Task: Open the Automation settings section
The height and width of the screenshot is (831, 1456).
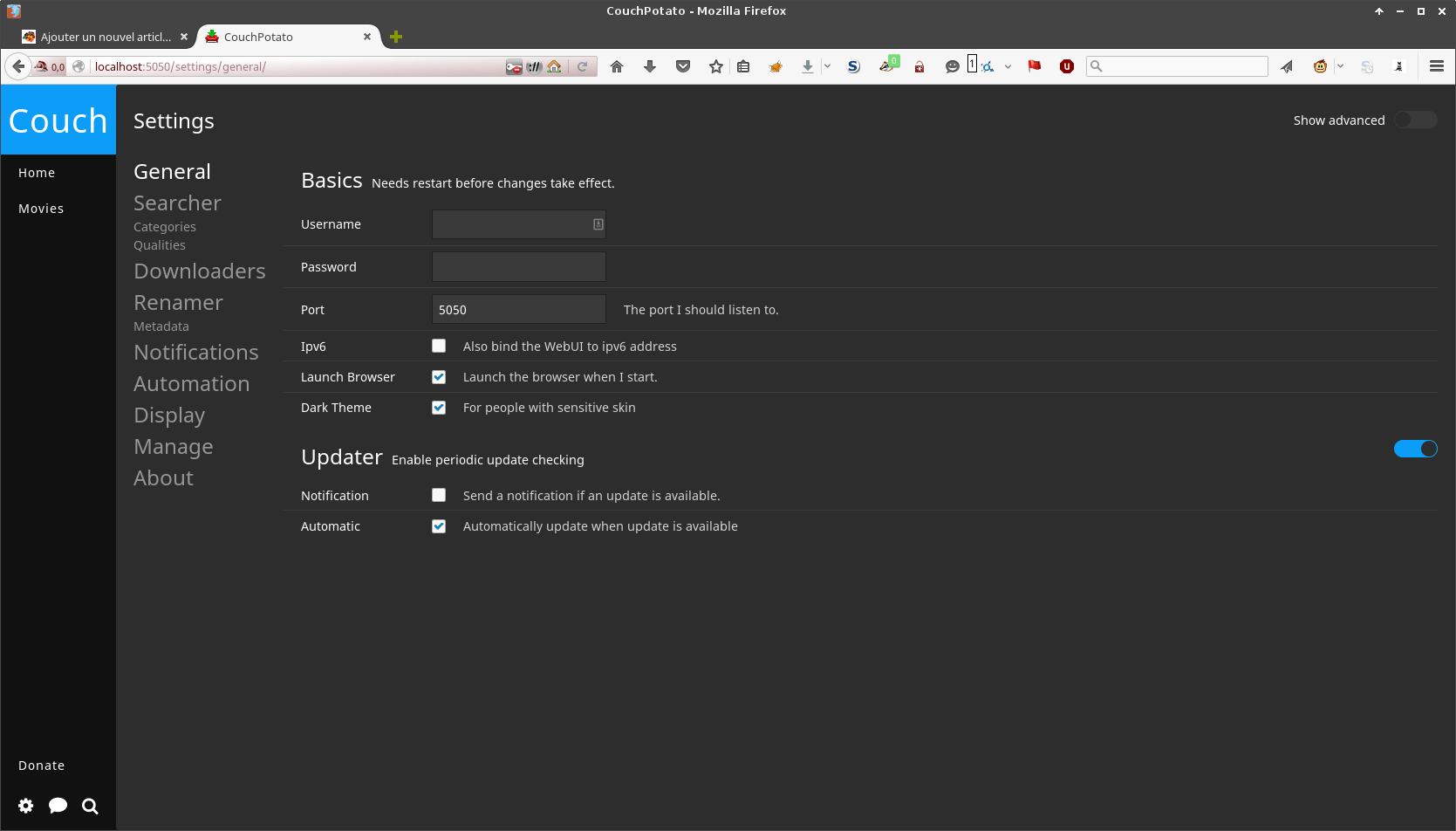Action: [x=192, y=383]
